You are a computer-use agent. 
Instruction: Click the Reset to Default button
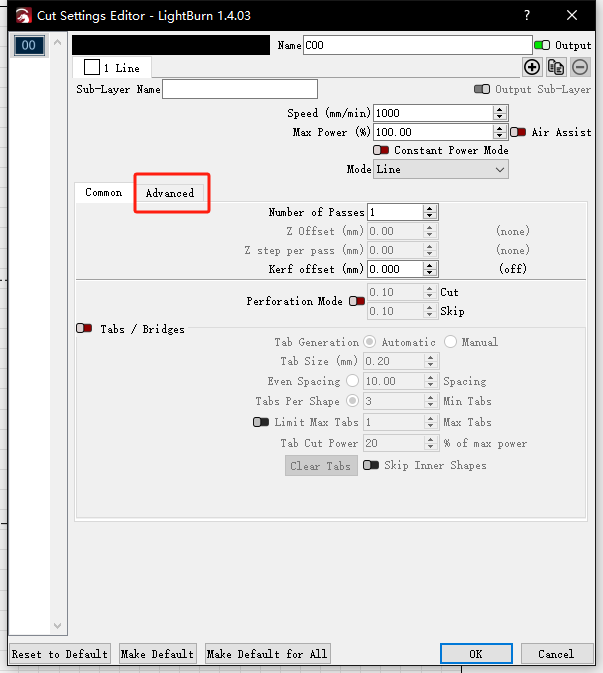[60, 654]
